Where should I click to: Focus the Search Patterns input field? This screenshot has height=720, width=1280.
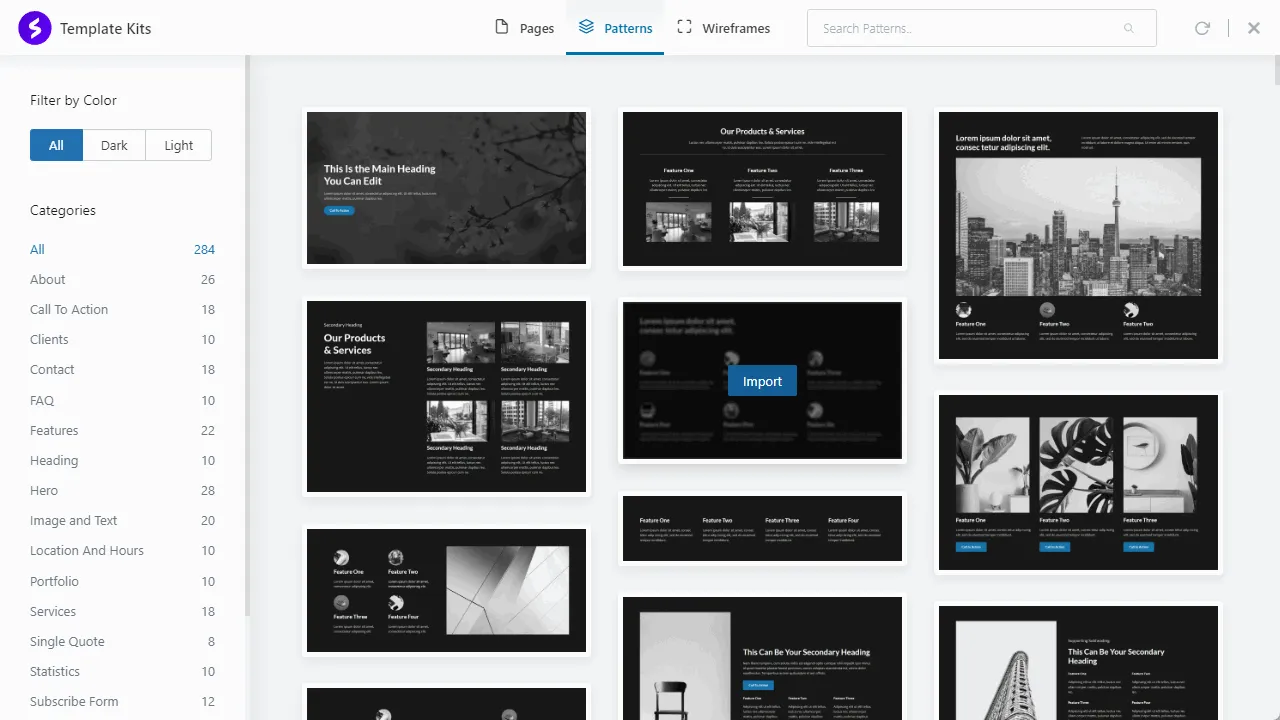(981, 28)
